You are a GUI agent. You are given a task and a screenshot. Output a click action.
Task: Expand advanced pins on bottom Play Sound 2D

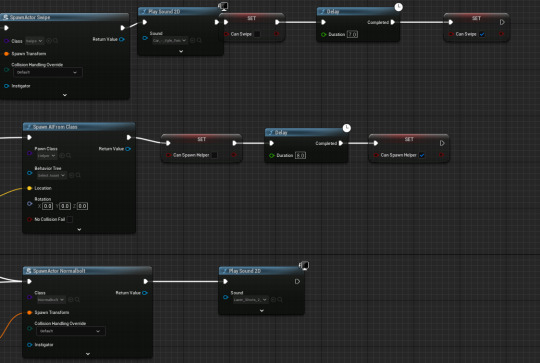point(262,311)
